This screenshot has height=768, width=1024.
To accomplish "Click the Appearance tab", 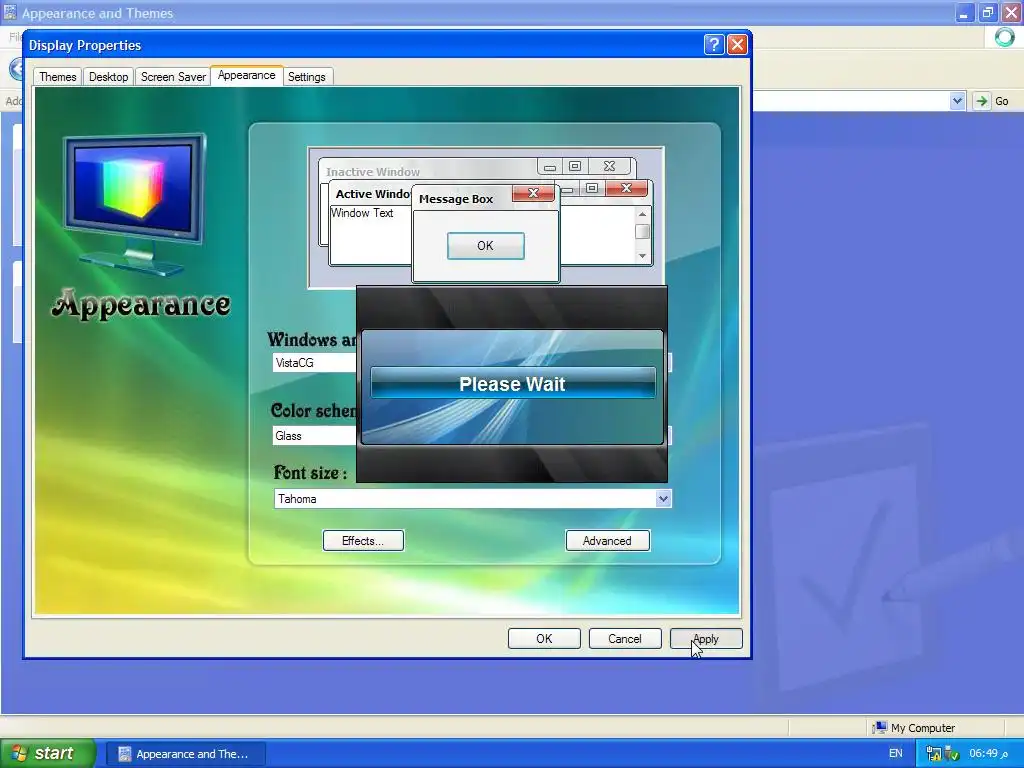I will click(246, 76).
